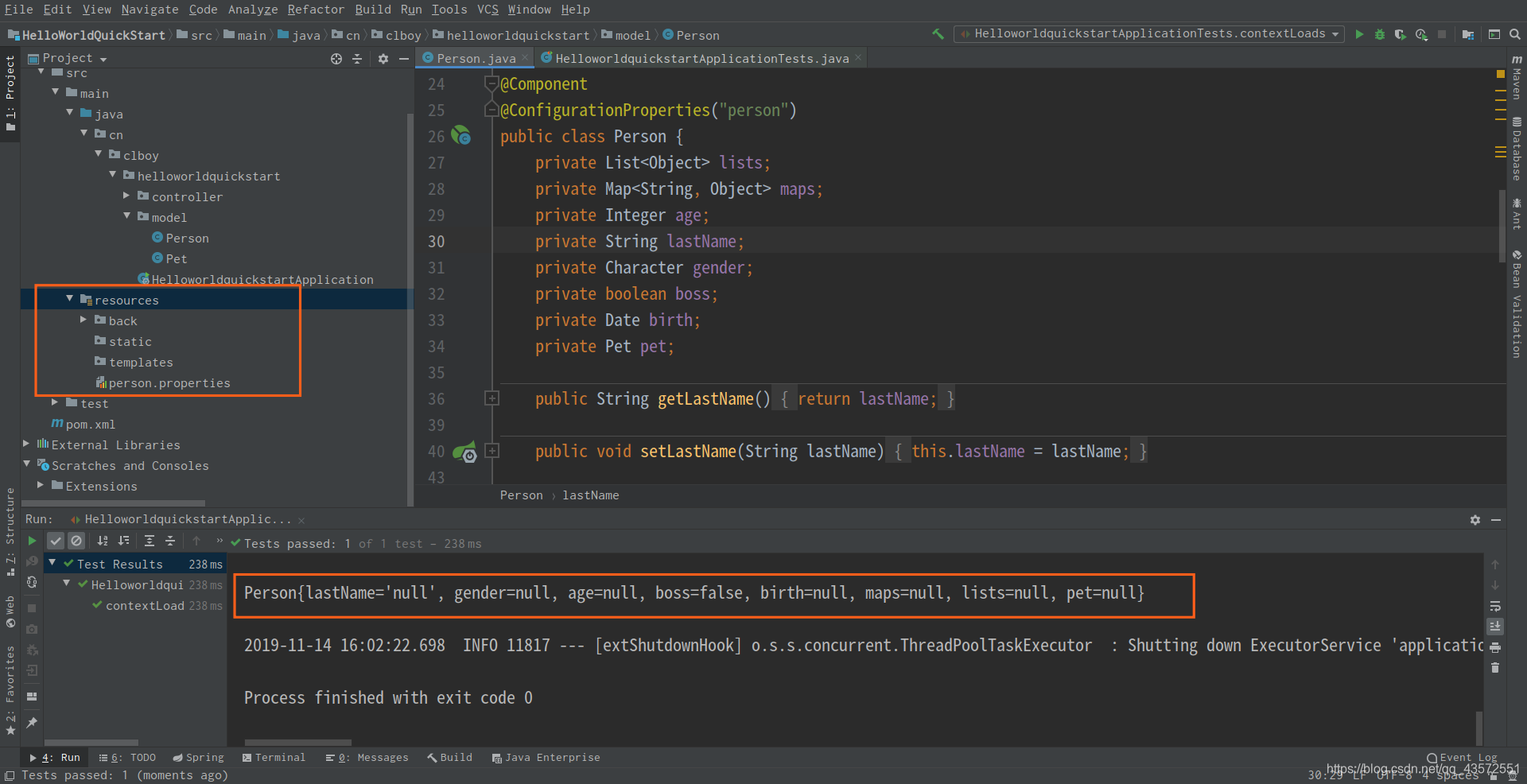
Task: Open the Event Log
Action: click(1462, 758)
